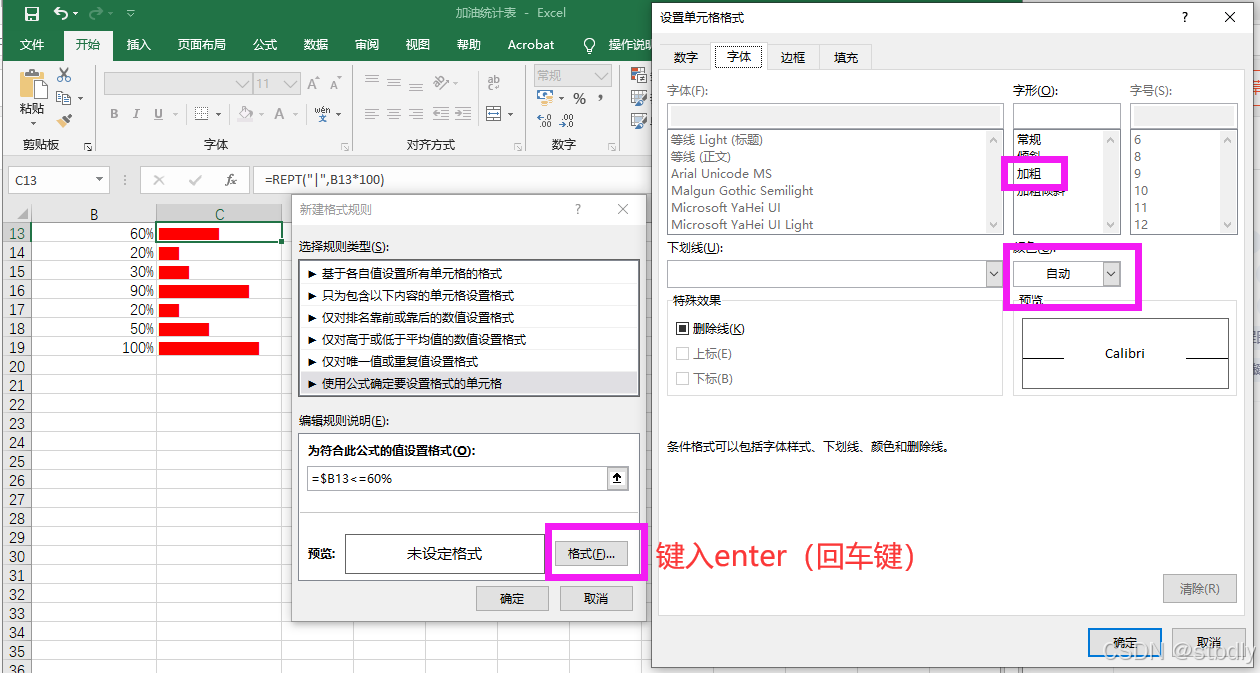Click the Percent Style icon
This screenshot has height=673, width=1260.
coord(579,98)
